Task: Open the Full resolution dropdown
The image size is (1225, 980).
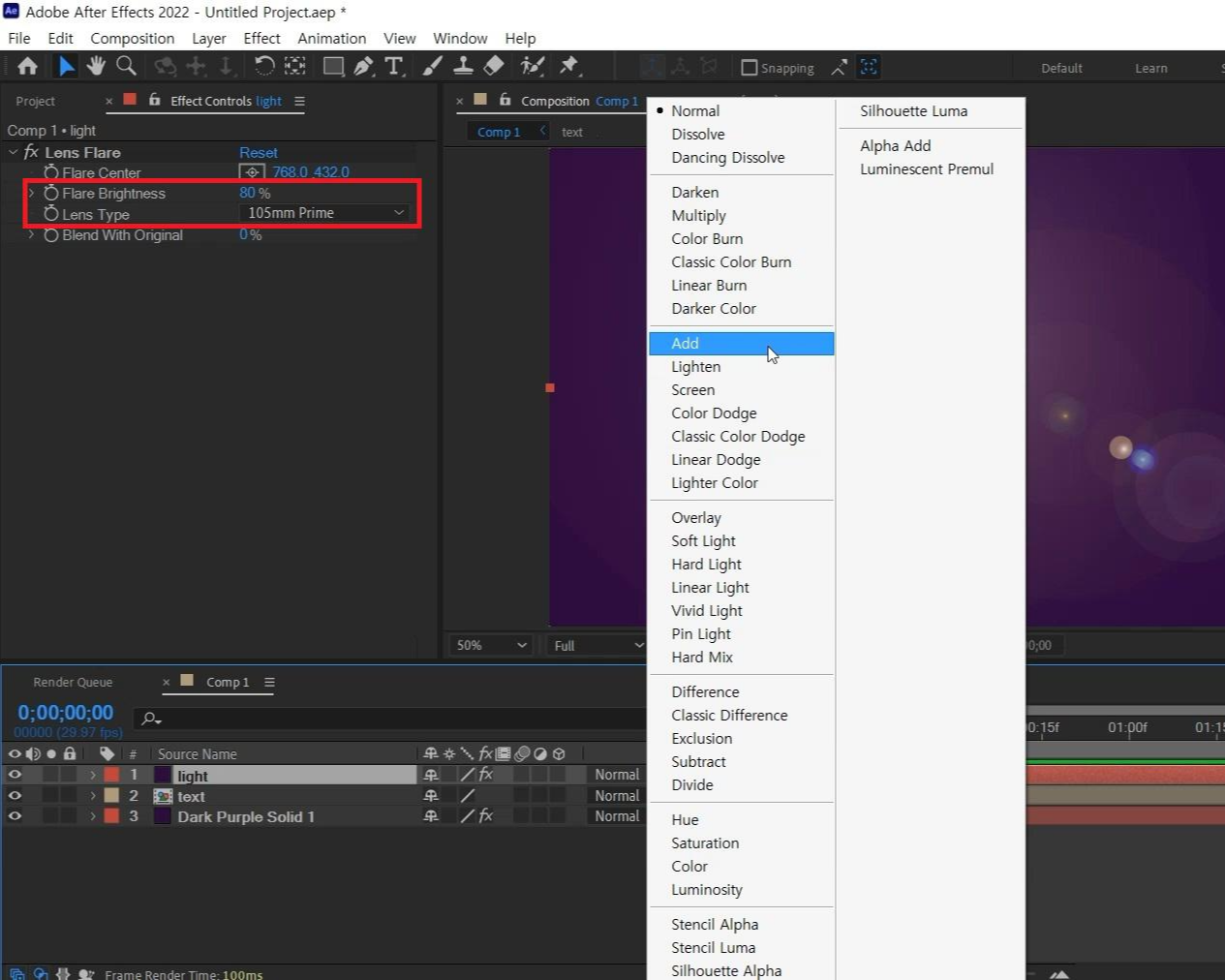Action: coord(597,645)
